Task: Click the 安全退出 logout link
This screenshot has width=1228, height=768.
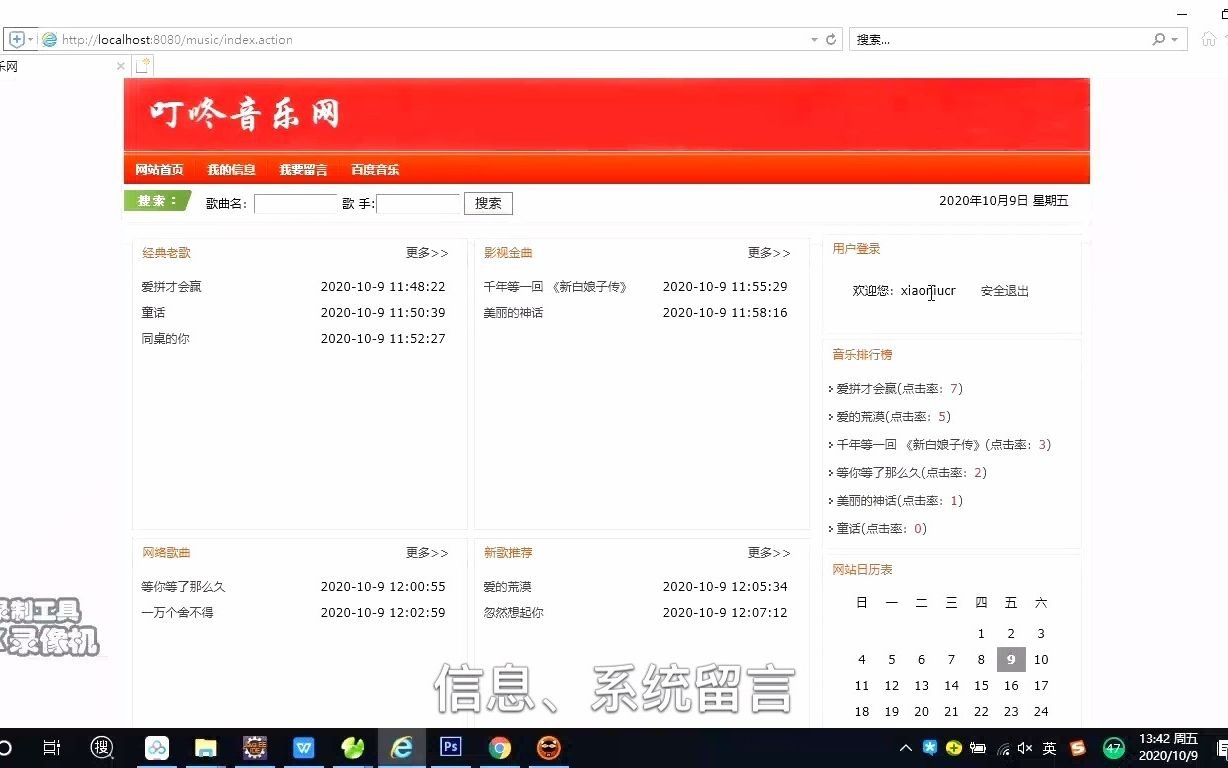Action: pyautogui.click(x=1003, y=290)
